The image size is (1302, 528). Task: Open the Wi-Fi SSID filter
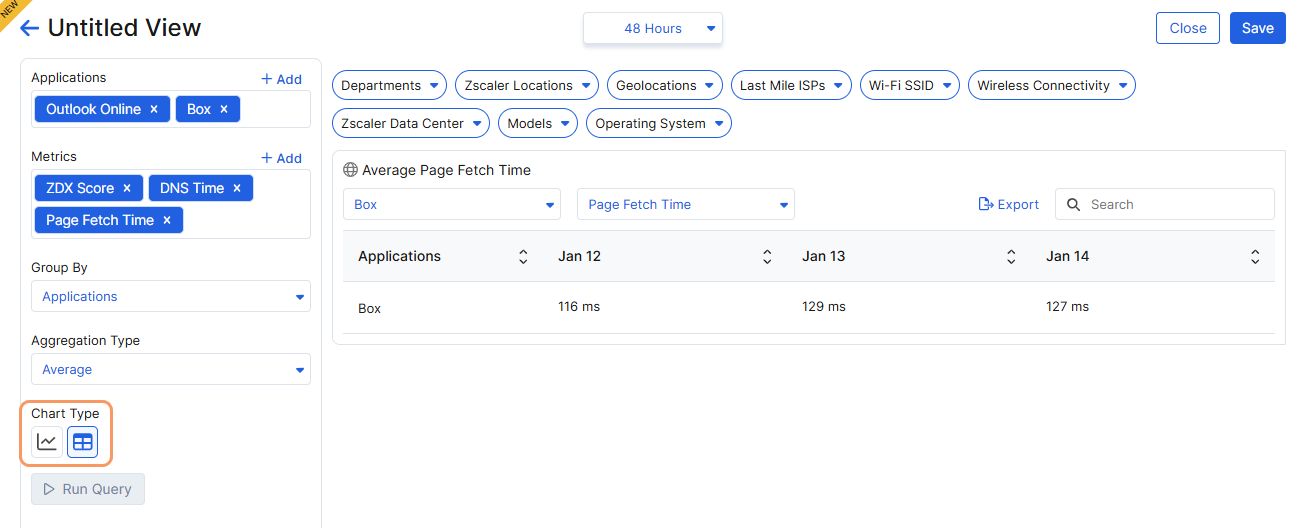point(909,86)
